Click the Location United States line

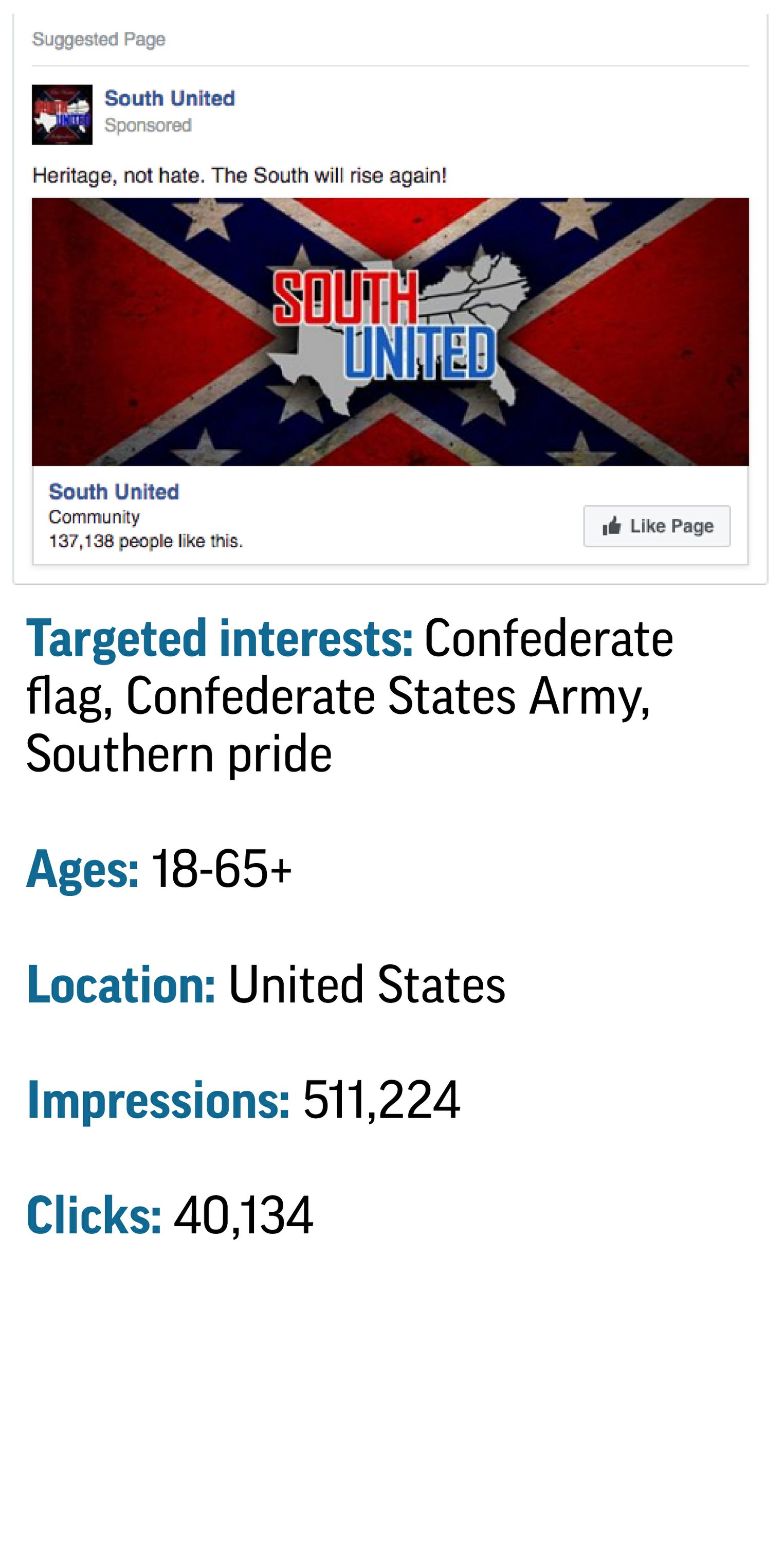tap(266, 984)
